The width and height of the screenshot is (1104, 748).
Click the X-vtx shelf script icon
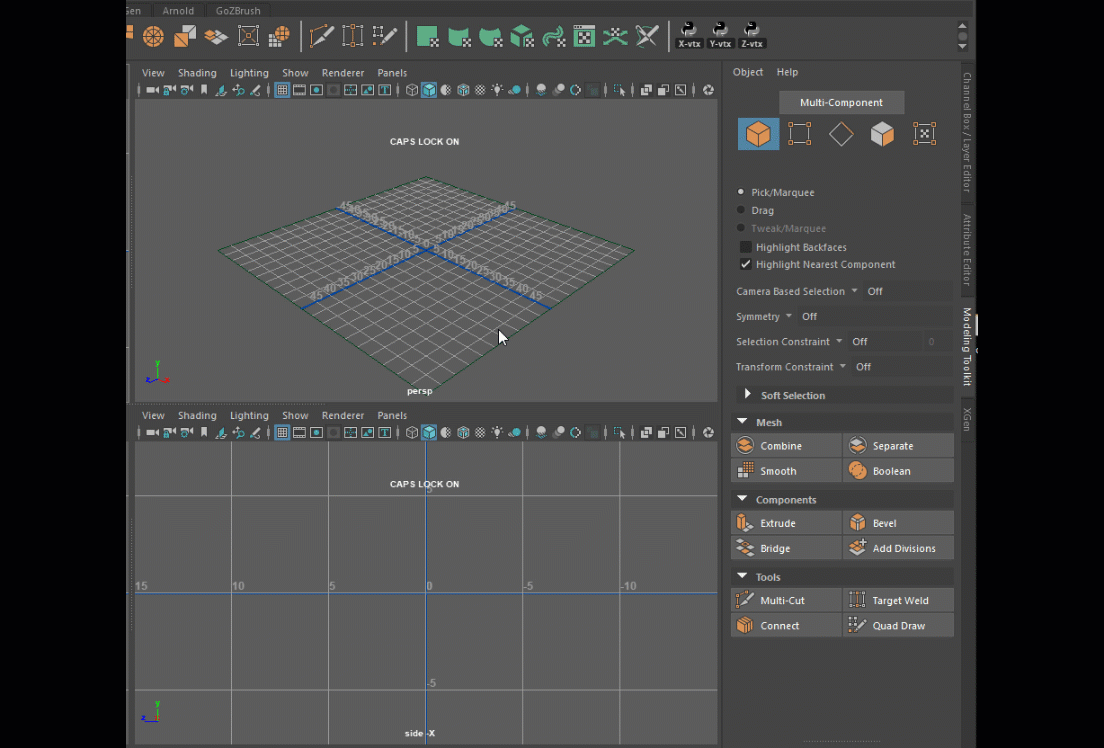tap(689, 35)
